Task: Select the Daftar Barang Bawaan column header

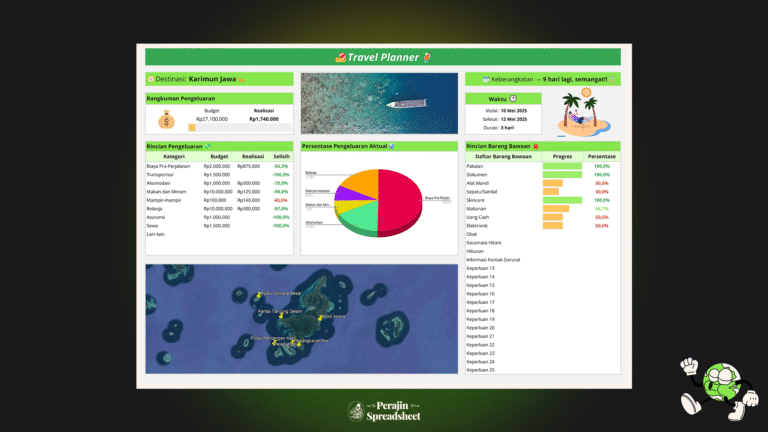Action: [x=504, y=156]
